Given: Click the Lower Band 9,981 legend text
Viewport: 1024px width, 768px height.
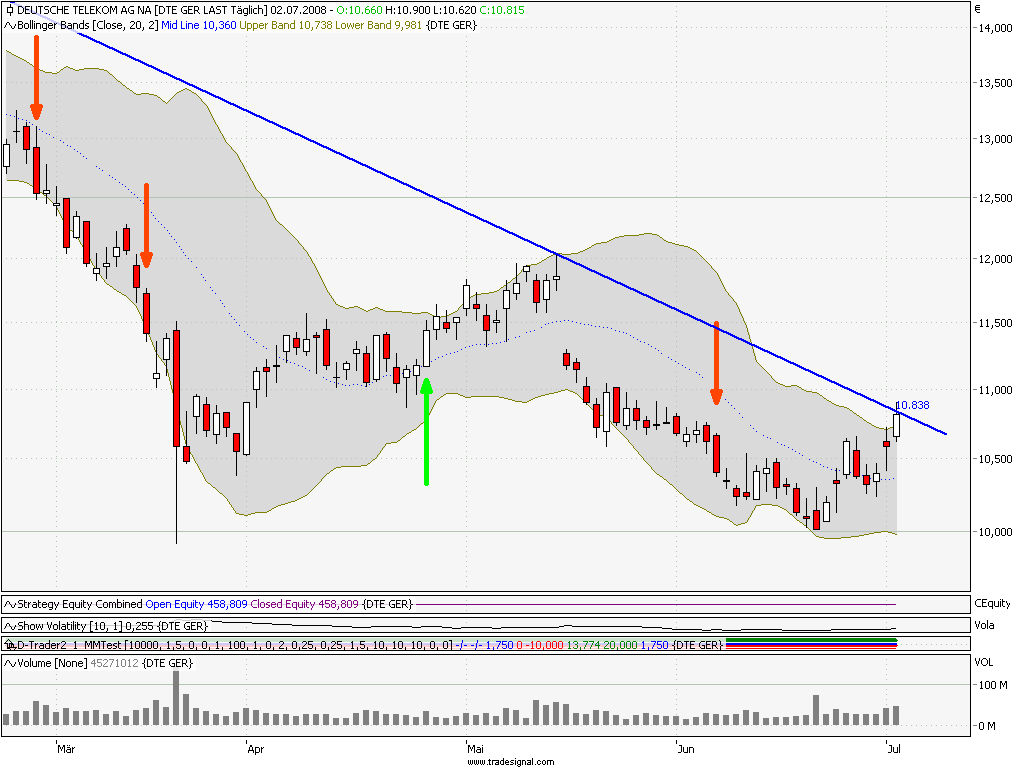Looking at the screenshot, I should coord(378,25).
